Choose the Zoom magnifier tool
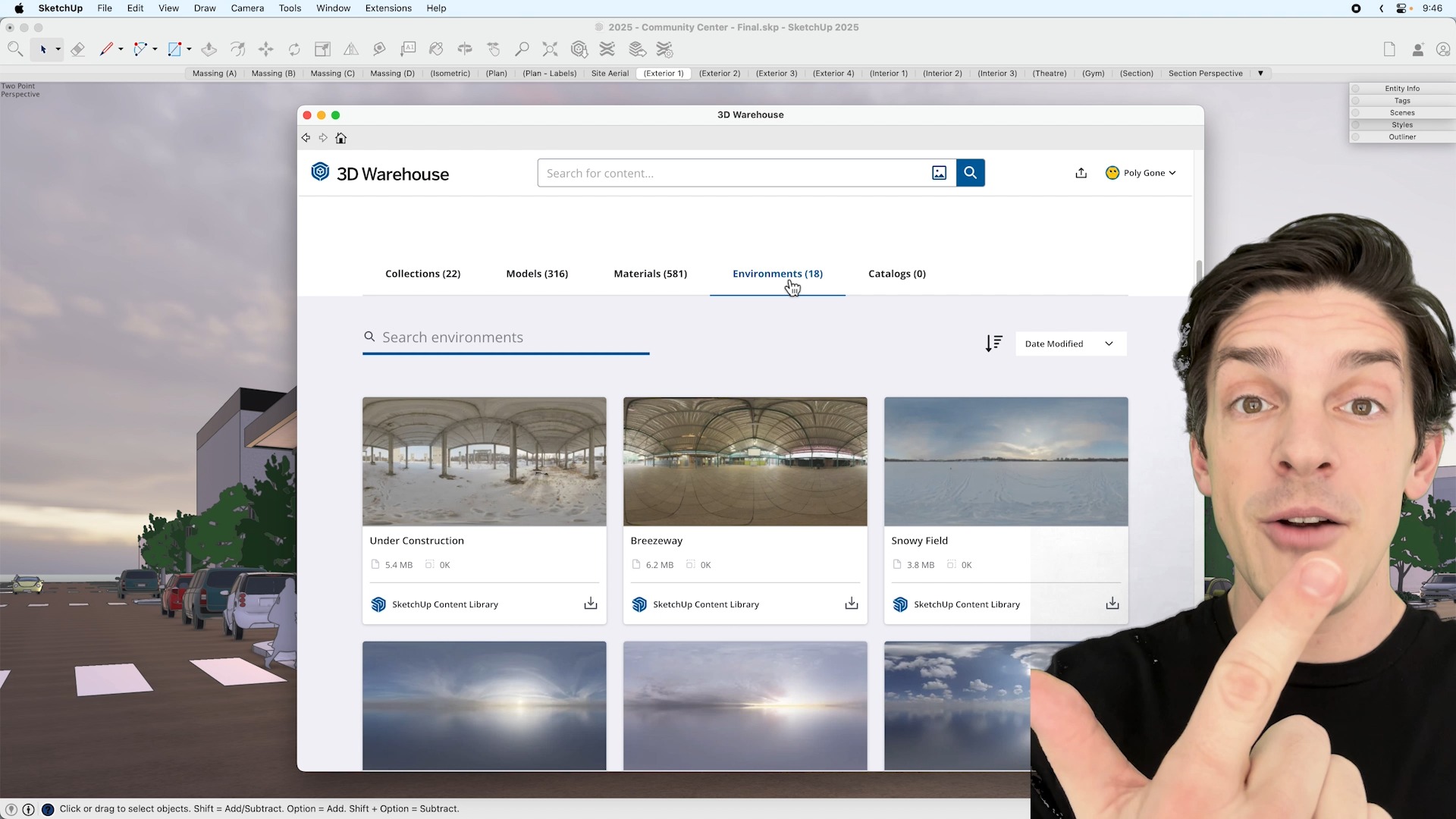Viewport: 1456px width, 819px height. (522, 49)
